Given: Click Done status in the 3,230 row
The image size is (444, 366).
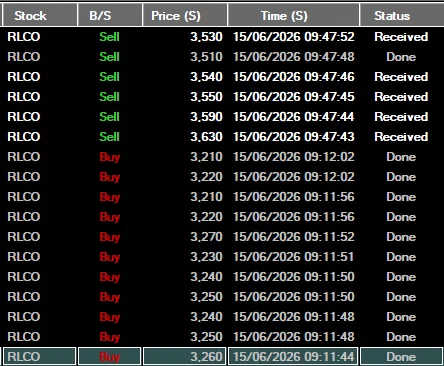Looking at the screenshot, I should point(401,257).
